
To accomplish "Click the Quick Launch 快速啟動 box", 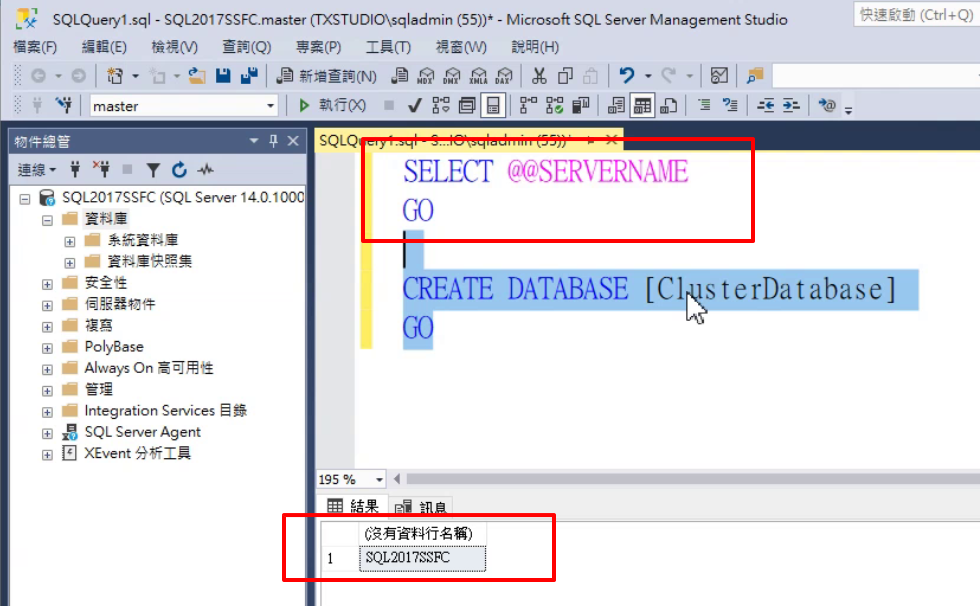I will pos(916,14).
